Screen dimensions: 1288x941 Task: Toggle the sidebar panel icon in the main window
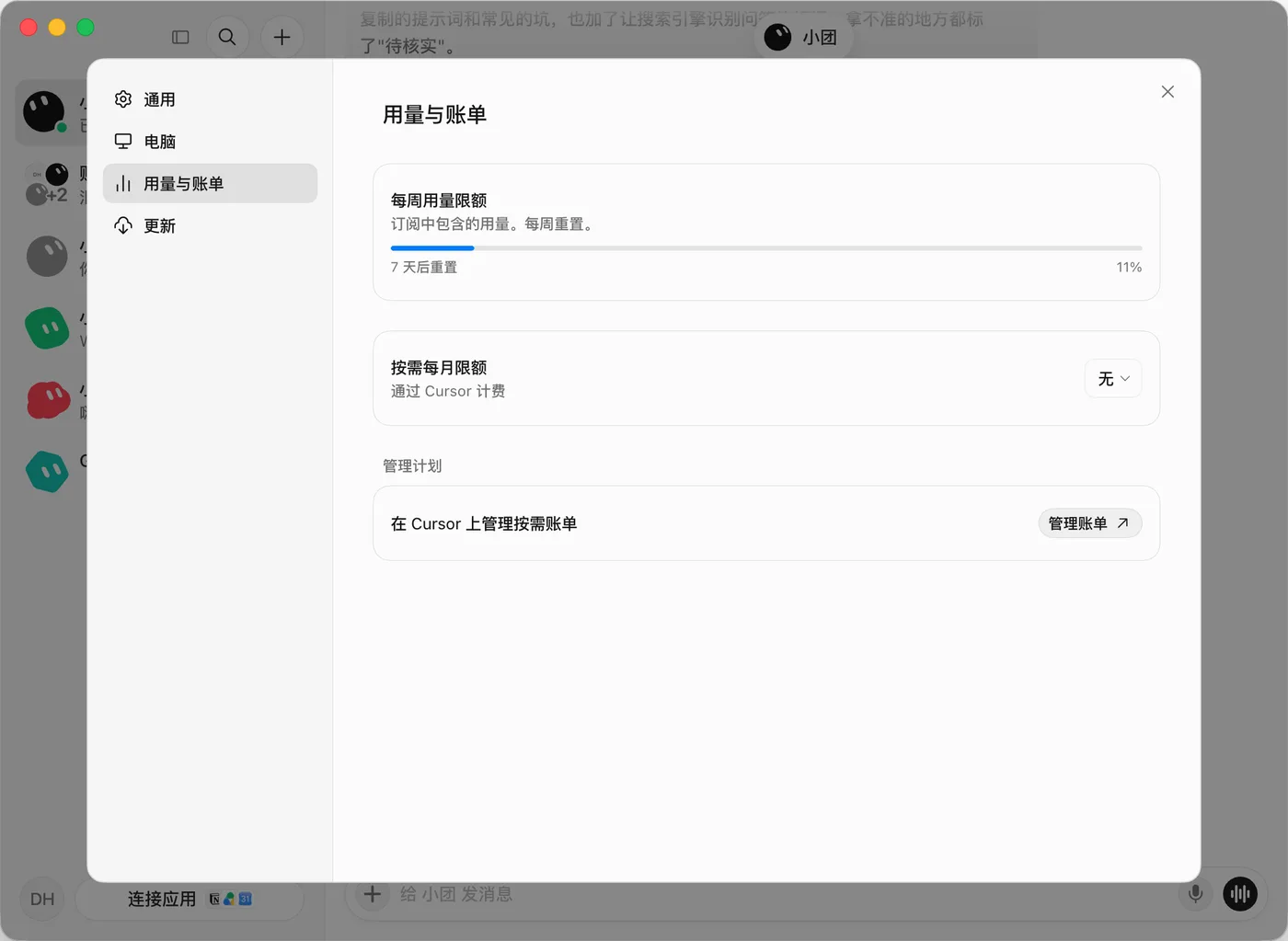tap(180, 38)
